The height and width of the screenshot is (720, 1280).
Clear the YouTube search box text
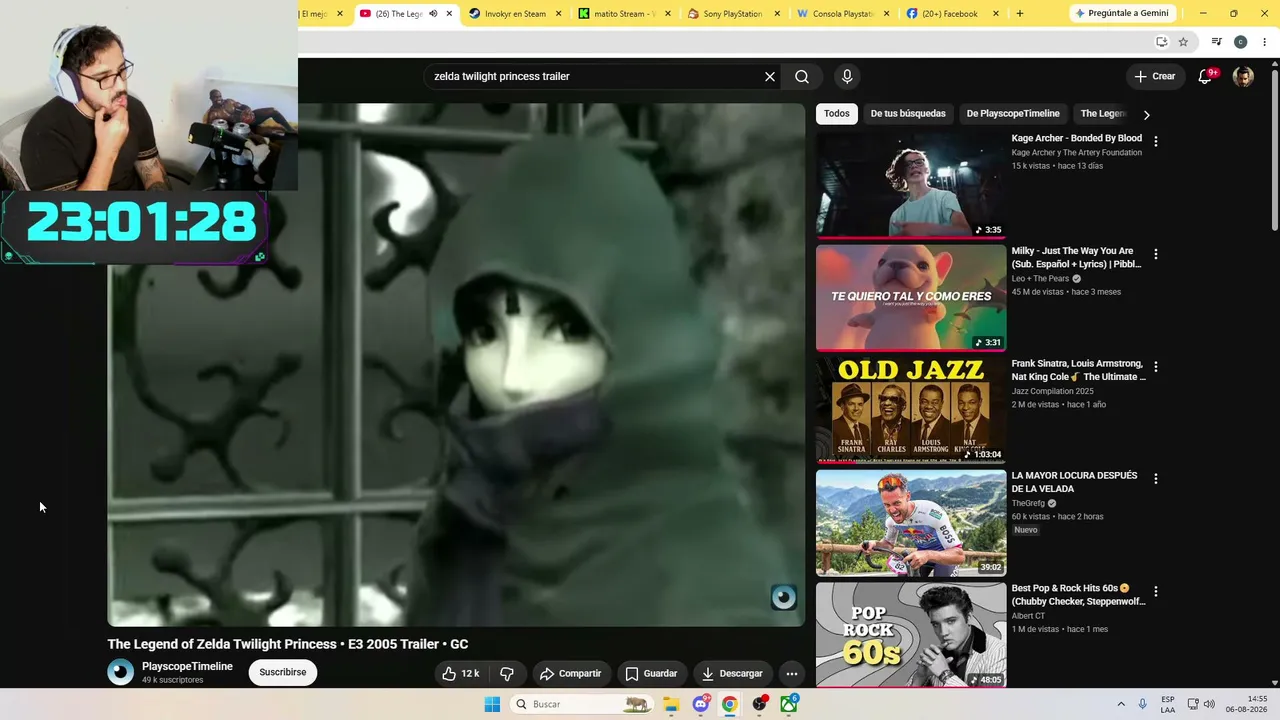pyautogui.click(x=770, y=77)
